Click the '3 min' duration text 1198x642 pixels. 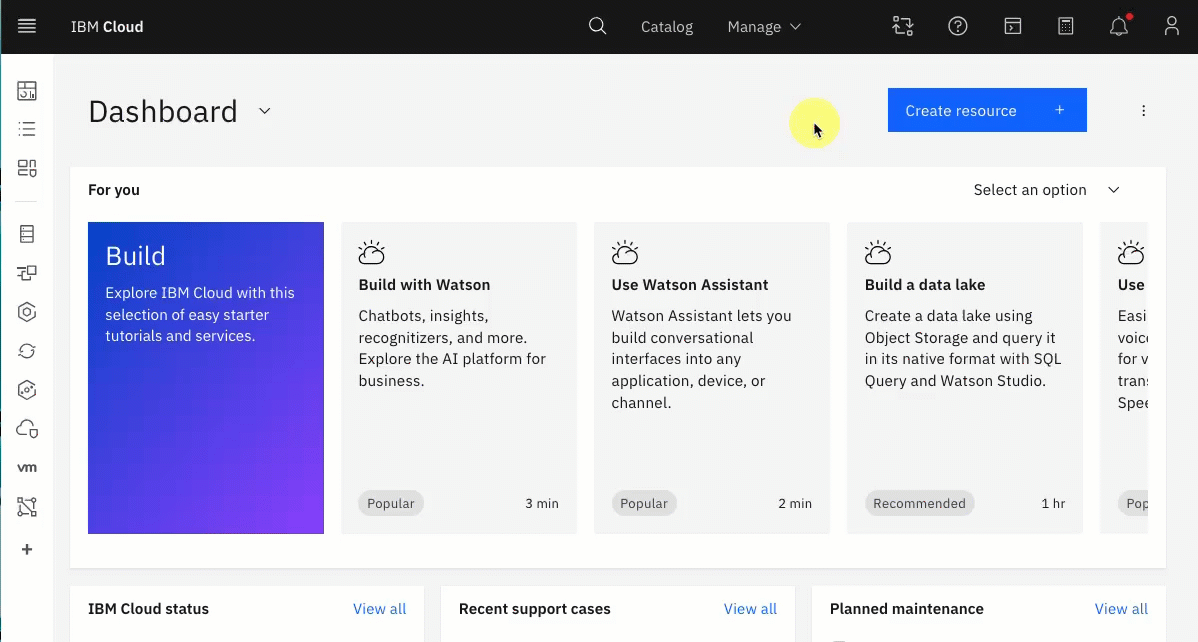542,504
